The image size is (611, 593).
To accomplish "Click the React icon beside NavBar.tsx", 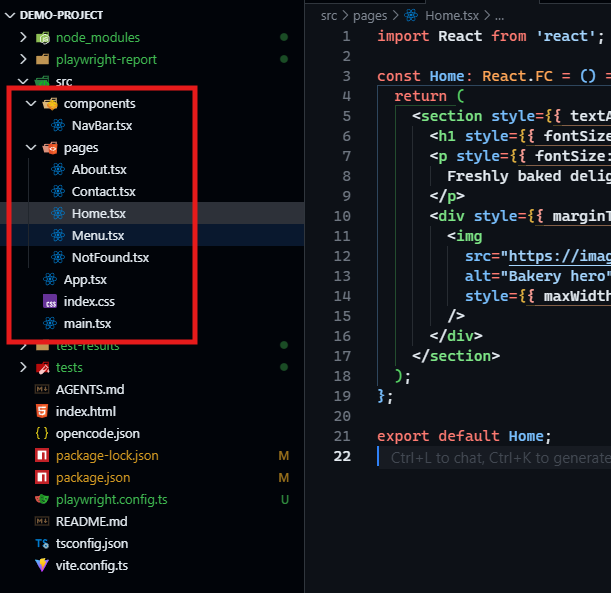I will [x=58, y=125].
